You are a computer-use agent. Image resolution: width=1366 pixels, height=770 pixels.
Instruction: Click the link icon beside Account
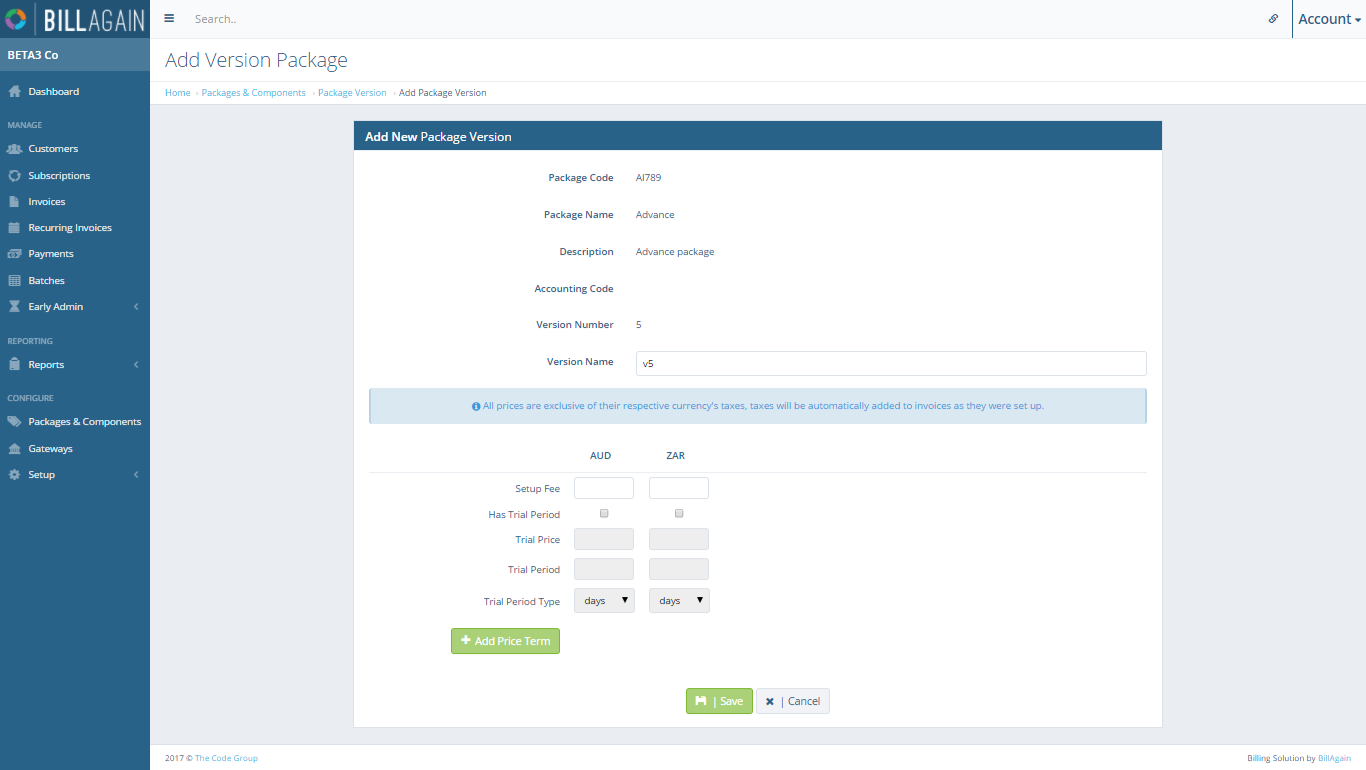tap(1273, 19)
